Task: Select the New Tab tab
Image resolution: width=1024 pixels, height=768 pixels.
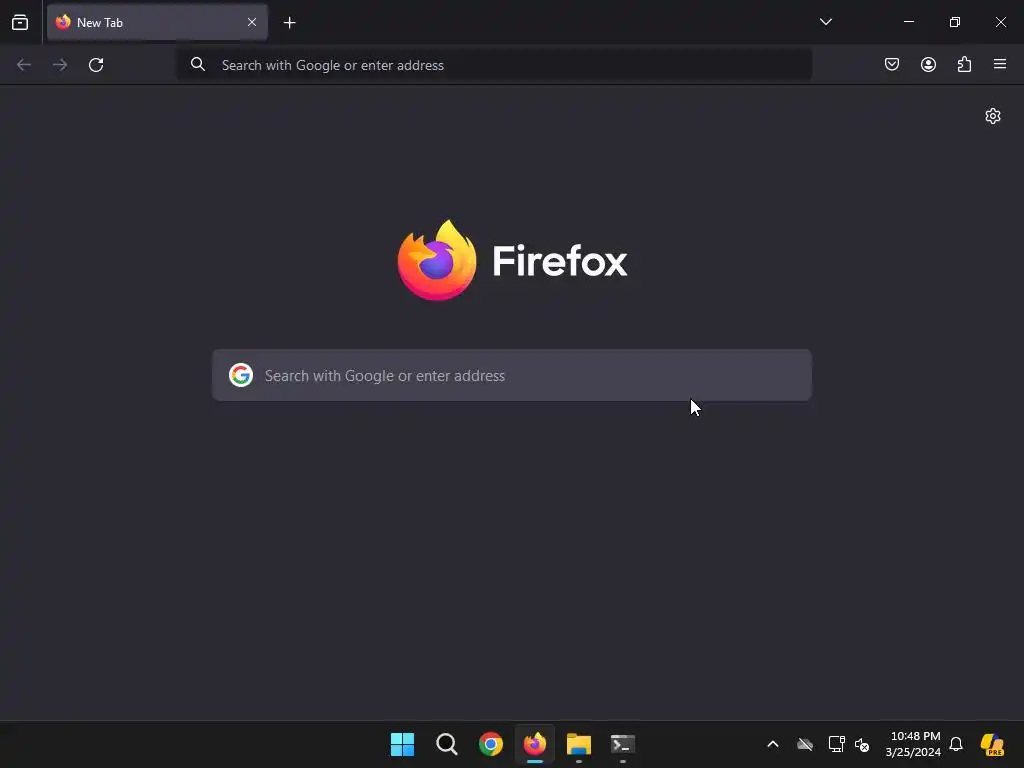Action: click(x=157, y=22)
